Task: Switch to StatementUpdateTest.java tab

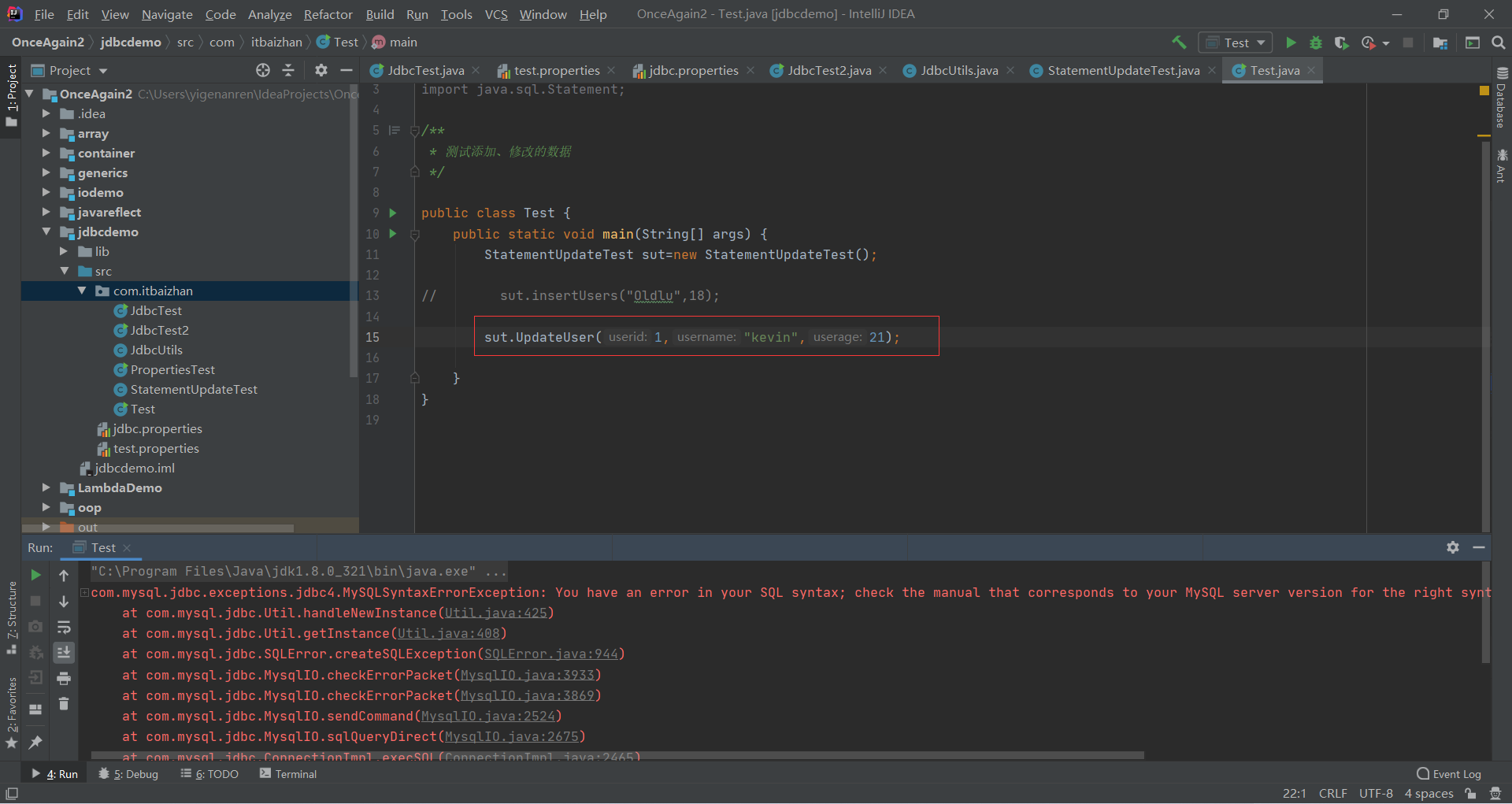Action: (x=1123, y=70)
